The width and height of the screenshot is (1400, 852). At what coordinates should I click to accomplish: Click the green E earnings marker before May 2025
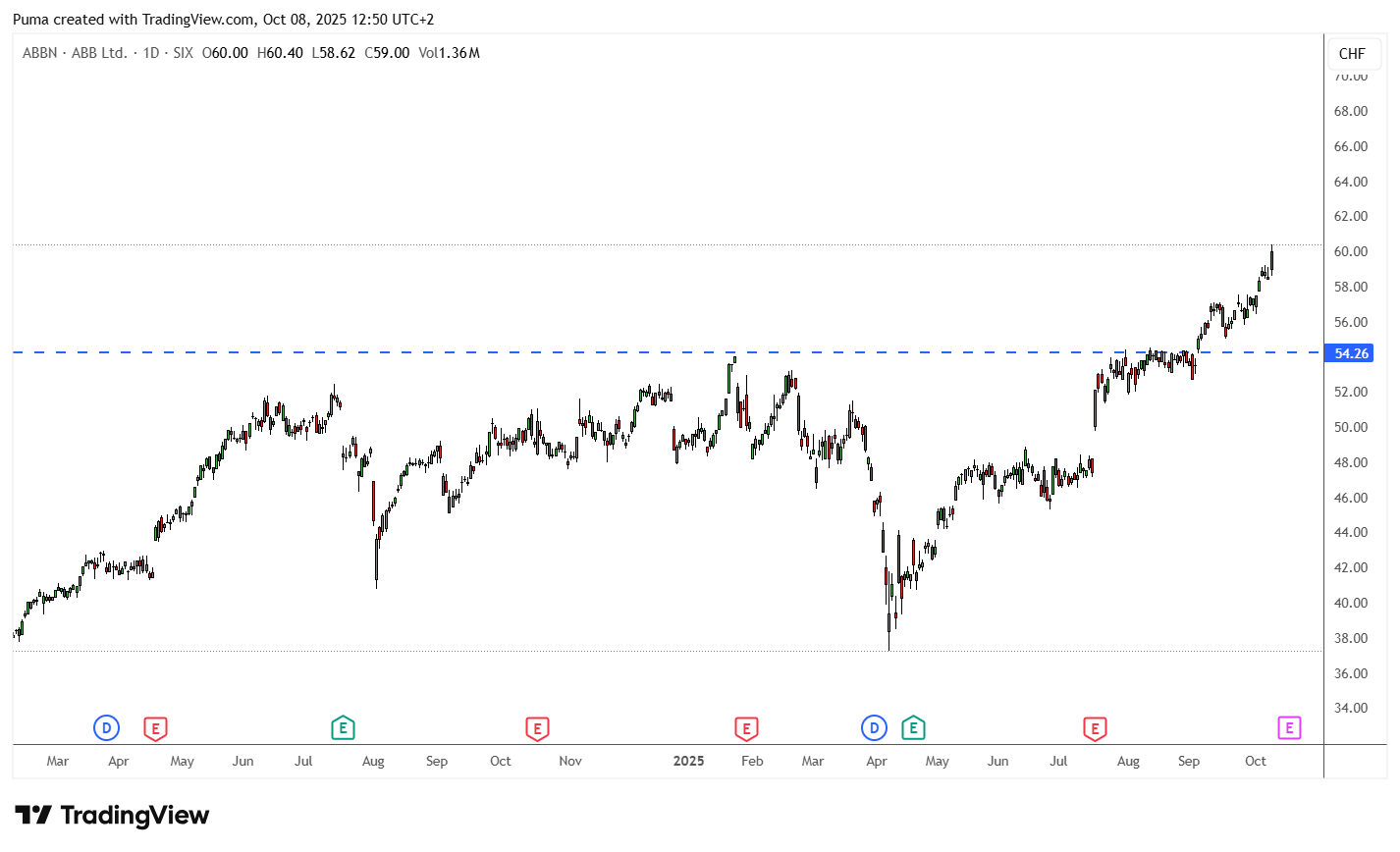click(914, 728)
